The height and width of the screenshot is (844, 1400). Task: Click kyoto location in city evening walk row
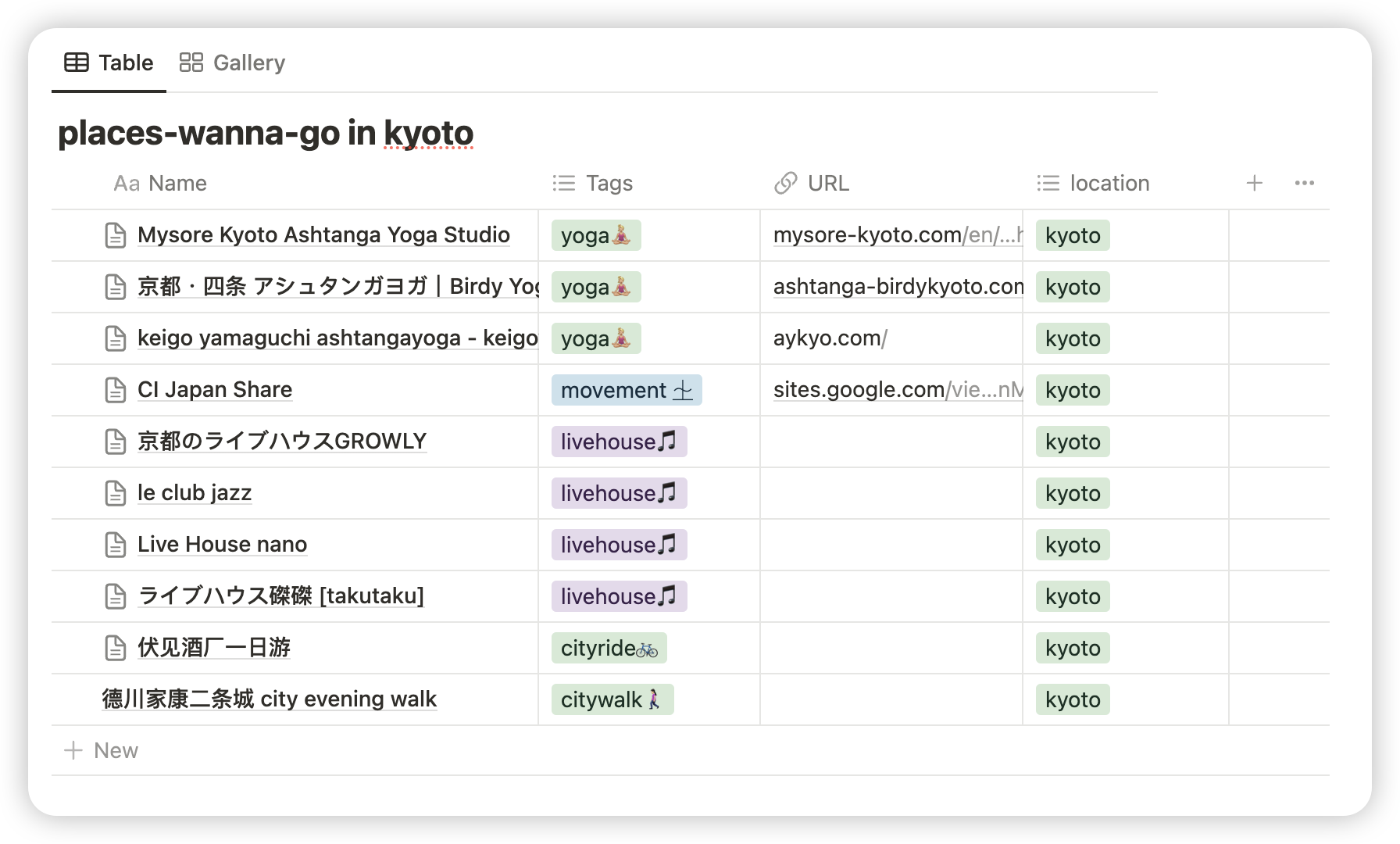[1073, 699]
